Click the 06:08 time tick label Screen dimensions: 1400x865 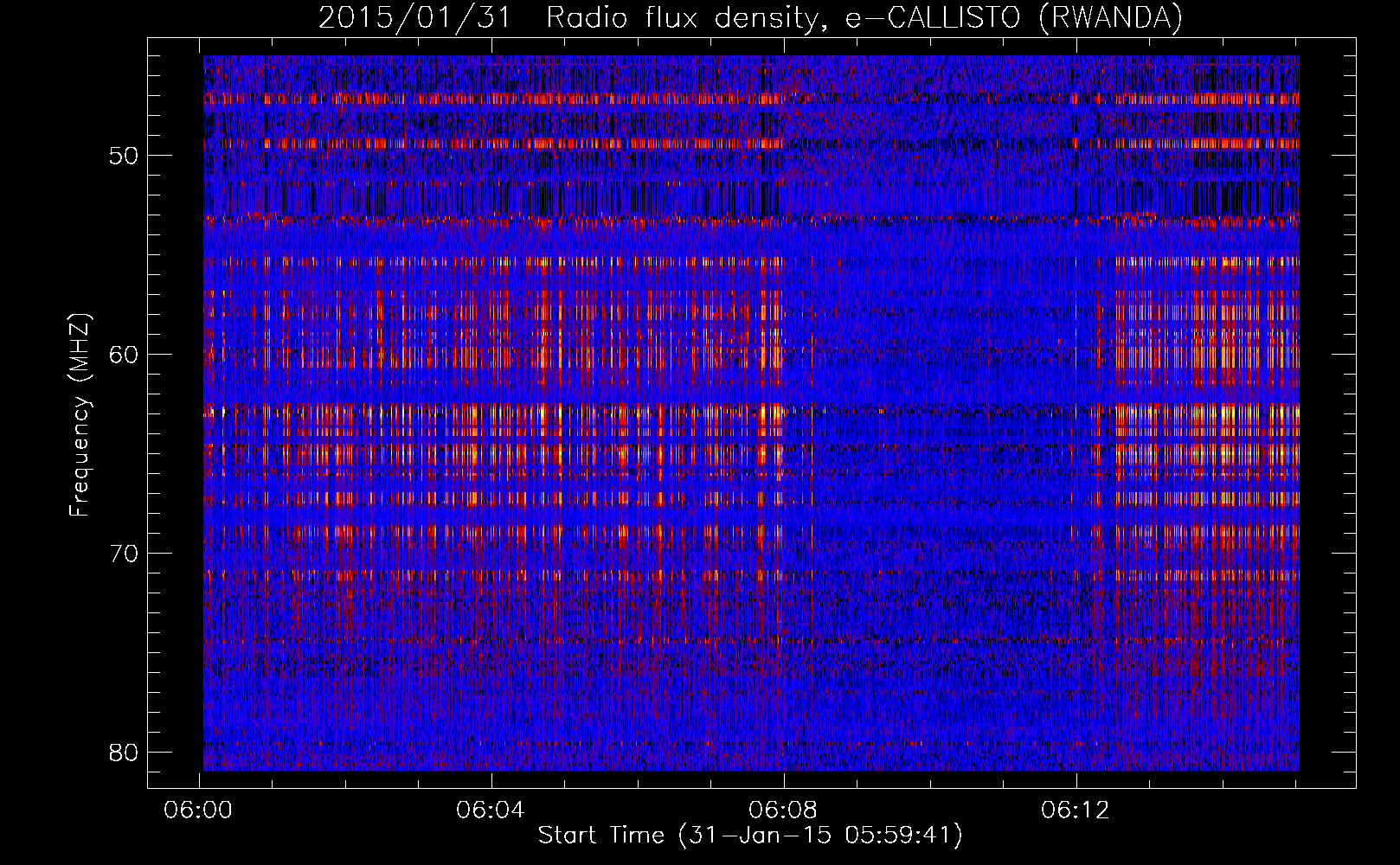pos(783,811)
